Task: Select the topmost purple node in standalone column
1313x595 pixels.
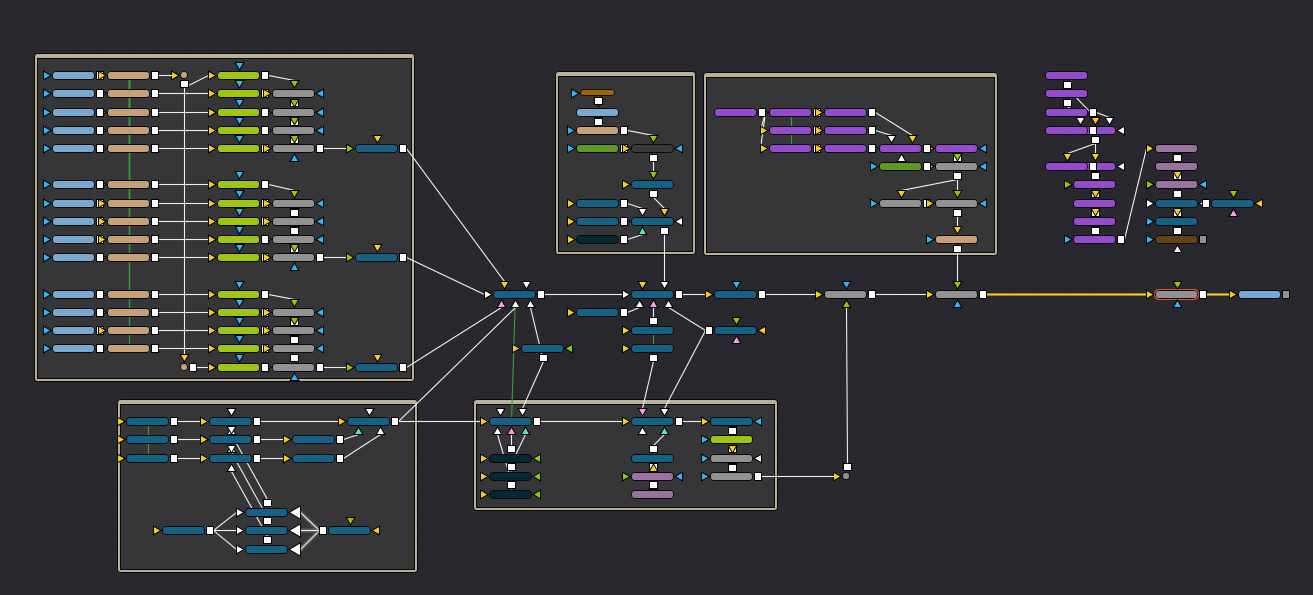Action: coord(1066,75)
